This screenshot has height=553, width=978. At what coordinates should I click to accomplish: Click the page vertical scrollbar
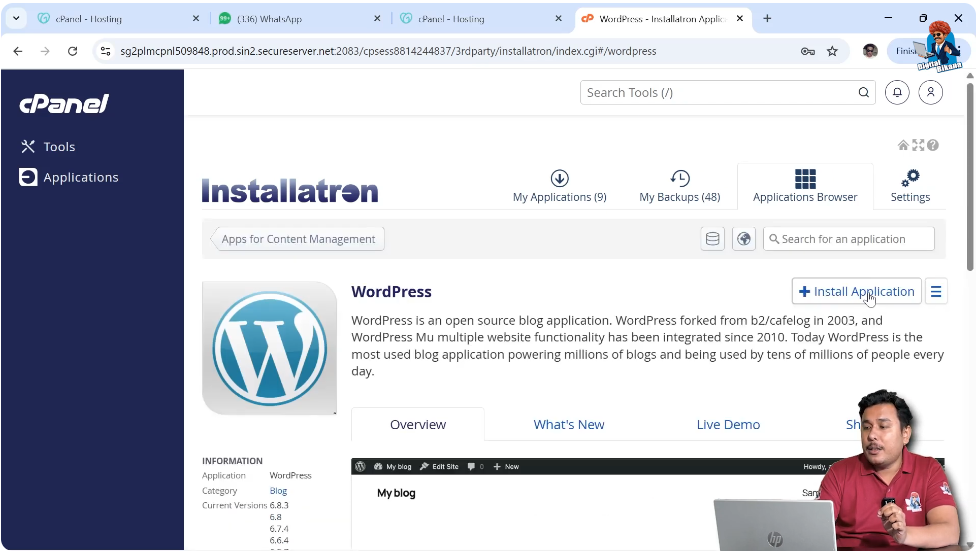pos(970,175)
